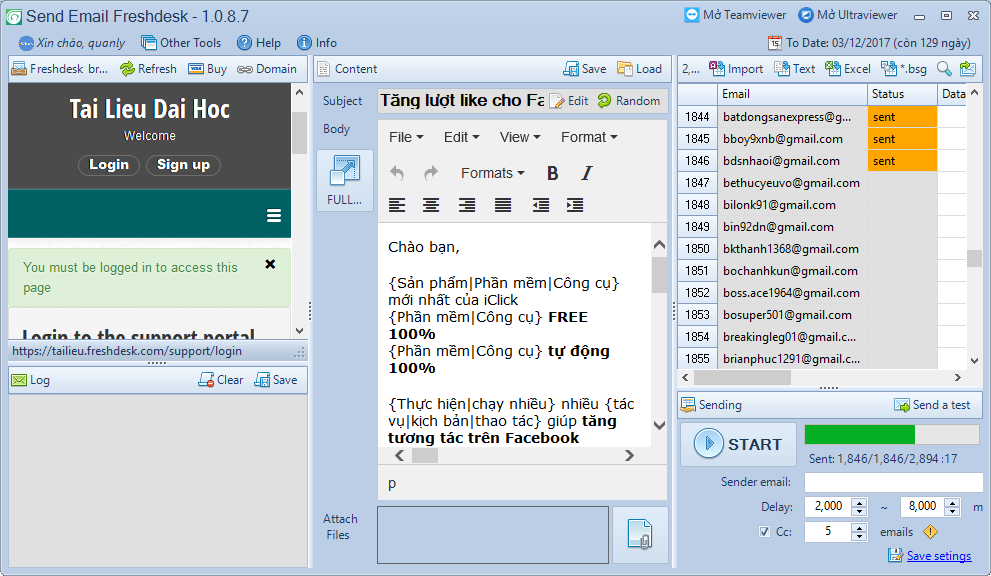Expand the Formats dropdown
Viewport: 991px width, 576px height.
coord(492,173)
